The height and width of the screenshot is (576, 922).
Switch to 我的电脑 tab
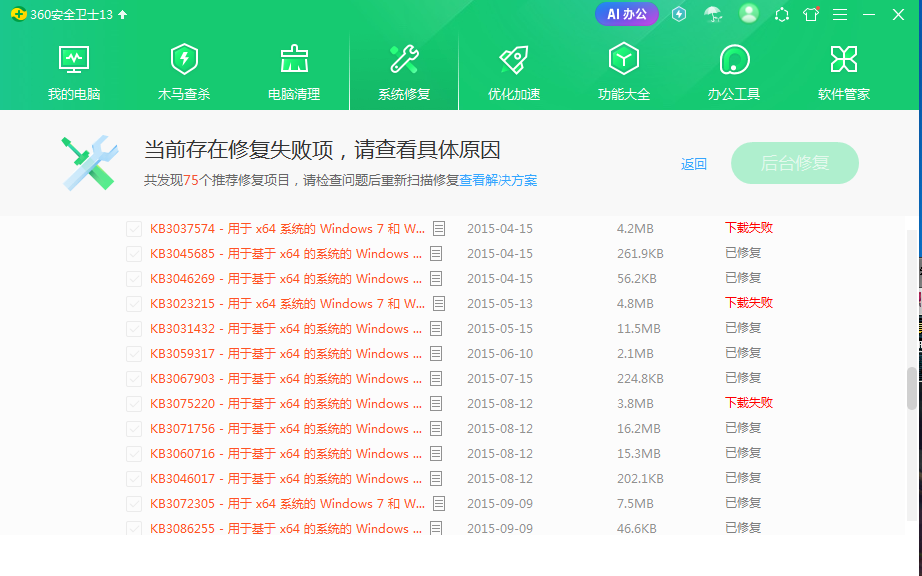tap(74, 70)
